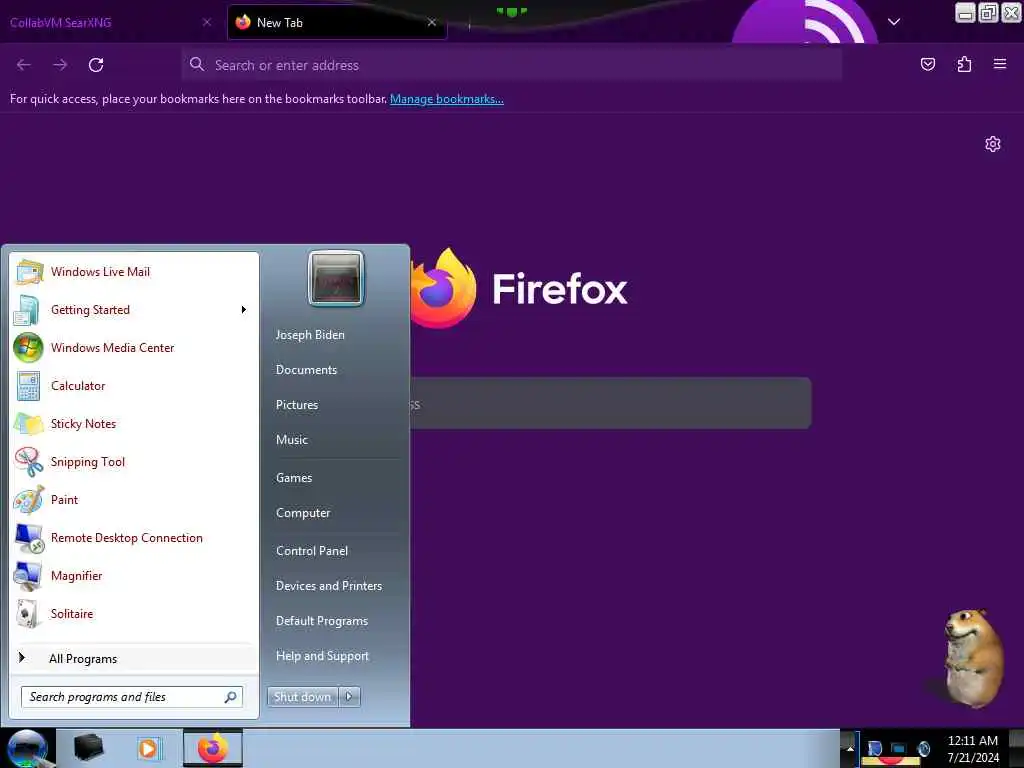
Task: Open Windows Live Mail from Start menu
Action: click(134, 272)
